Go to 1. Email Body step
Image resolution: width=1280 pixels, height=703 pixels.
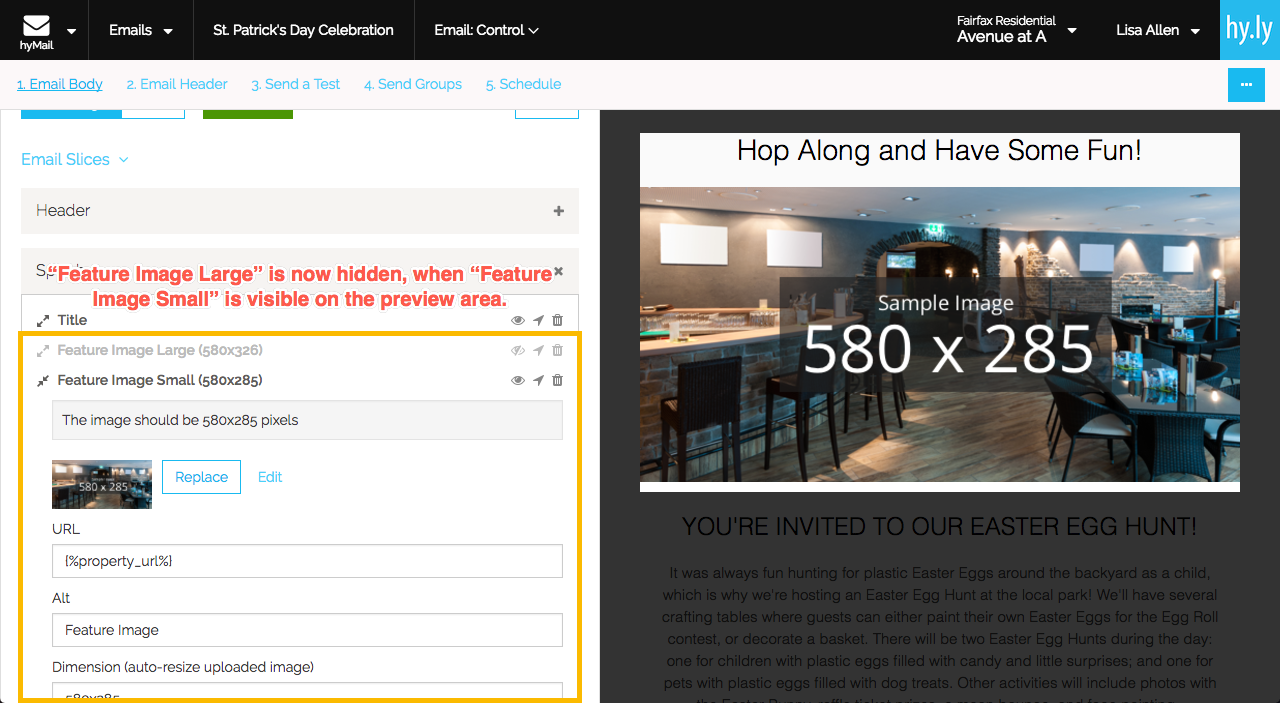60,85
